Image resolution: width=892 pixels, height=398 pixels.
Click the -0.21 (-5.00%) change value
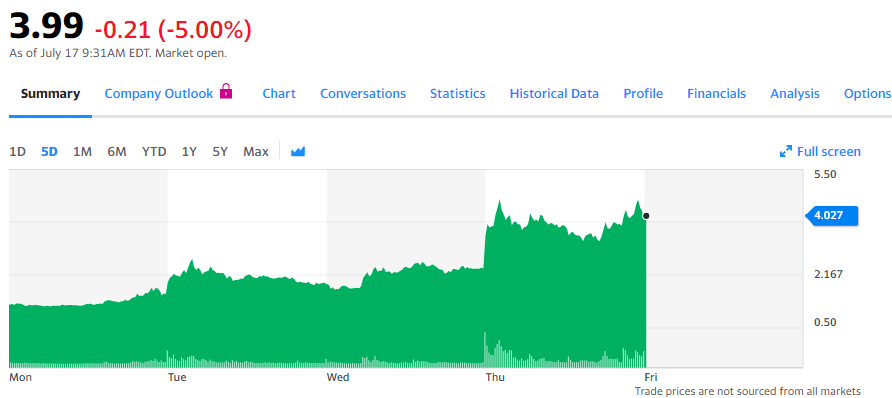click(x=173, y=30)
